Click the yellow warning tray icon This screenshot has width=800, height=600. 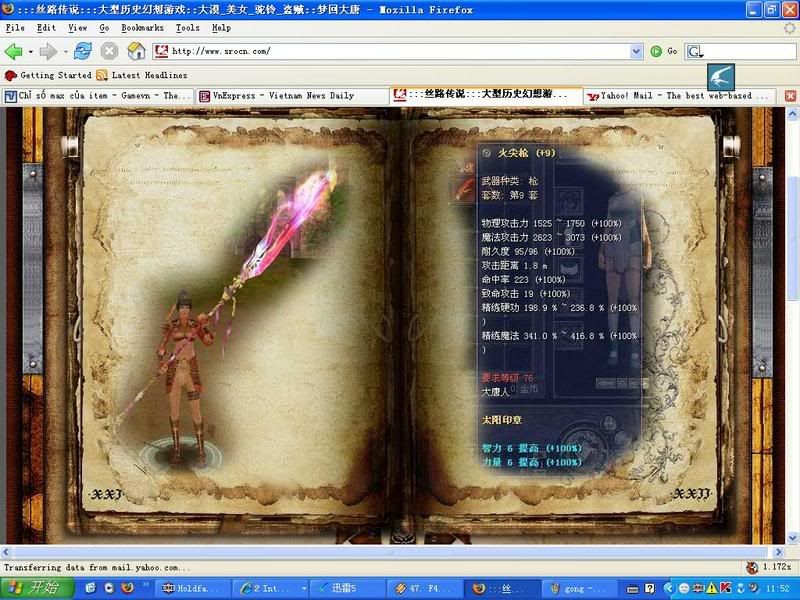pos(712,589)
